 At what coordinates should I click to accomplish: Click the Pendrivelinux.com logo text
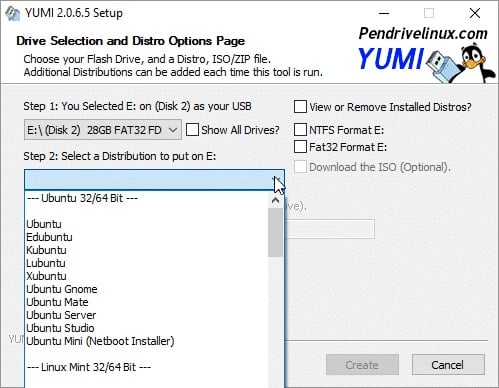(x=423, y=34)
